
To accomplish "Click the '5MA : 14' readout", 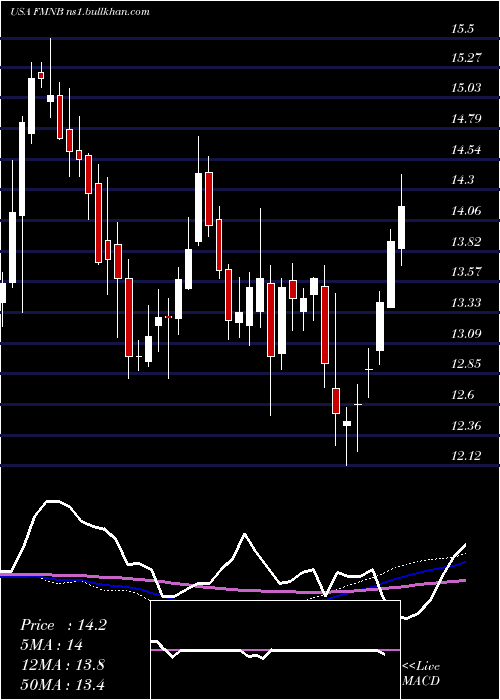I will [51, 645].
